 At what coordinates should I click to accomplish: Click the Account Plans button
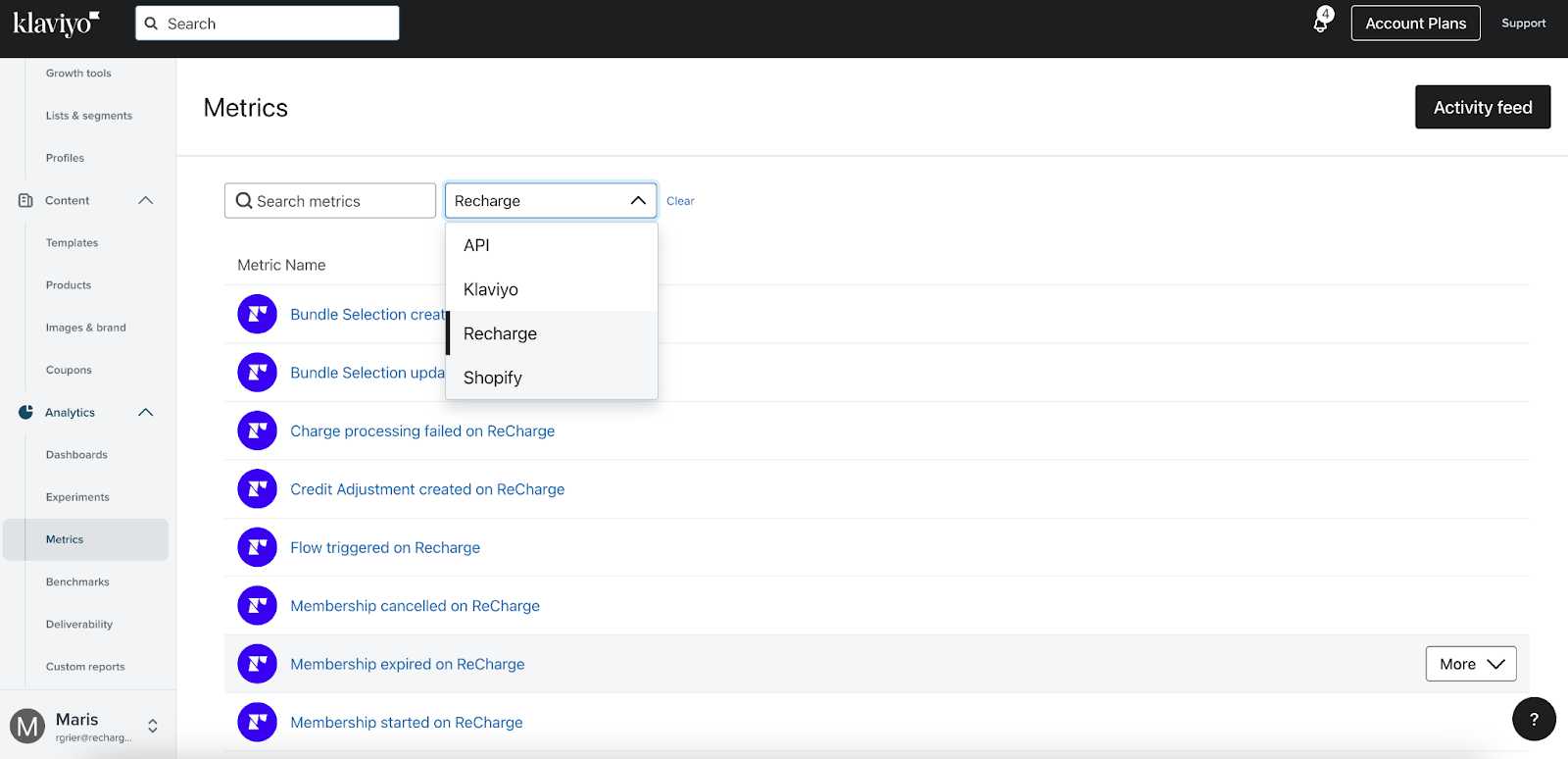[1416, 24]
